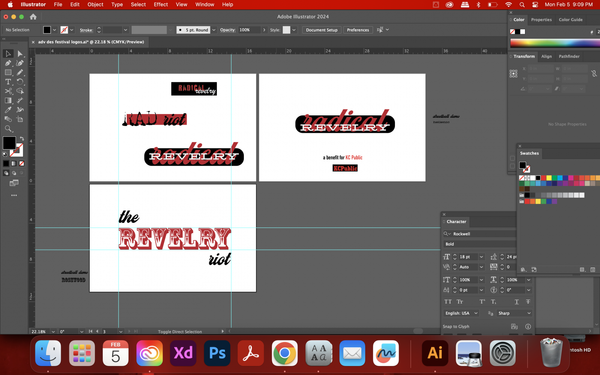Select the Gradient tool
Viewport: 600px width, 375px height.
(8, 101)
